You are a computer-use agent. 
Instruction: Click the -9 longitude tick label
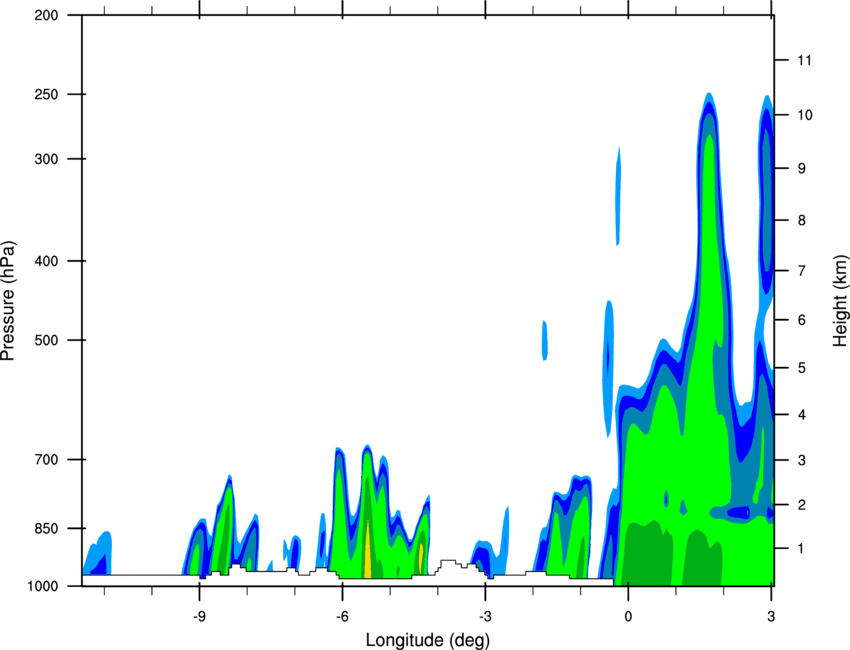(199, 617)
